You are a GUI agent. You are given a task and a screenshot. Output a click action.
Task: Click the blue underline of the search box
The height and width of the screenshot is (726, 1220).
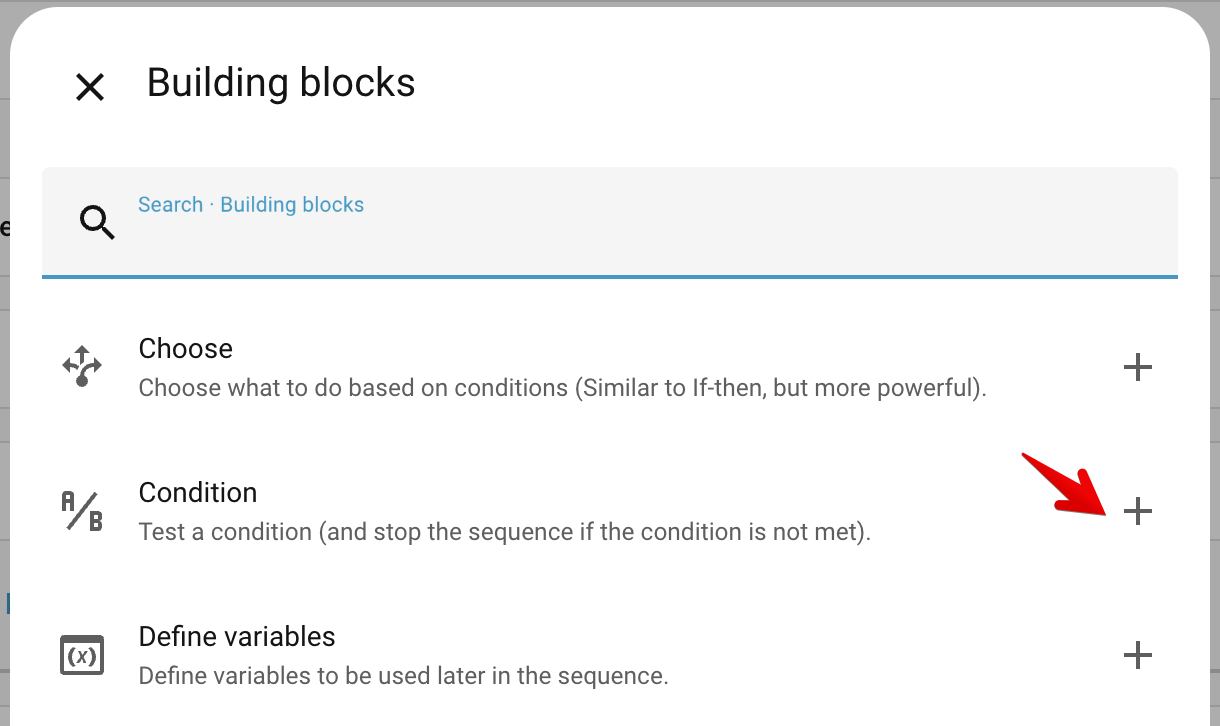(610, 276)
